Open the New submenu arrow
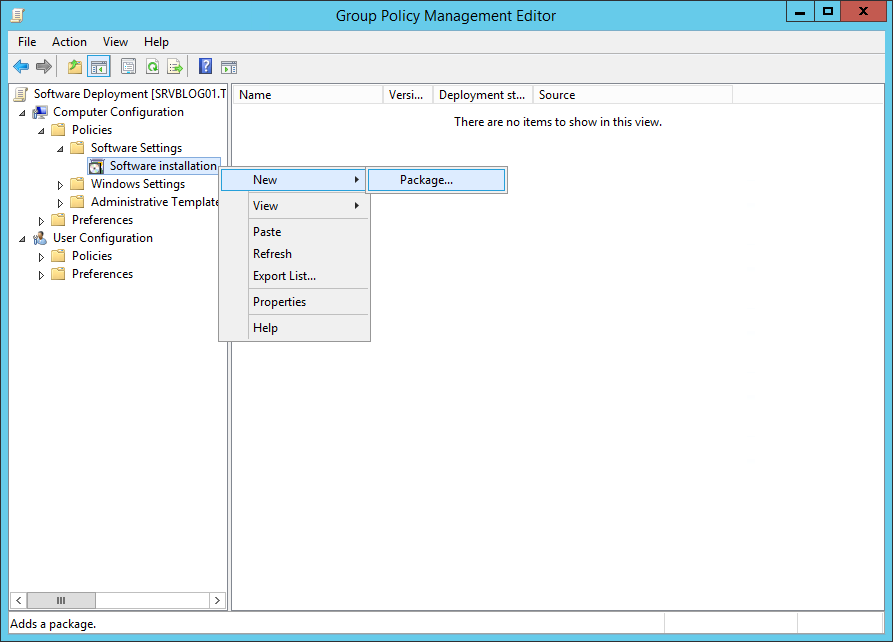893x642 pixels. (x=357, y=179)
